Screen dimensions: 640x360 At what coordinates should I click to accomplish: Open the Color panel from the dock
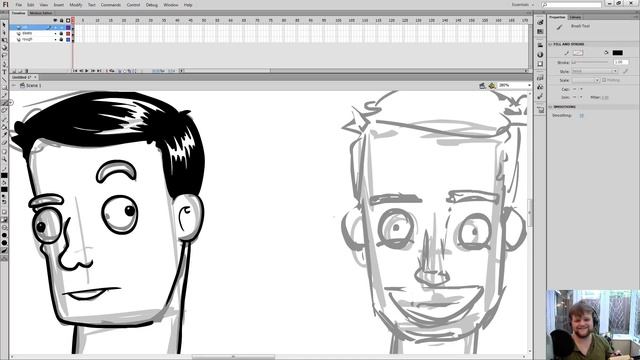point(540,22)
